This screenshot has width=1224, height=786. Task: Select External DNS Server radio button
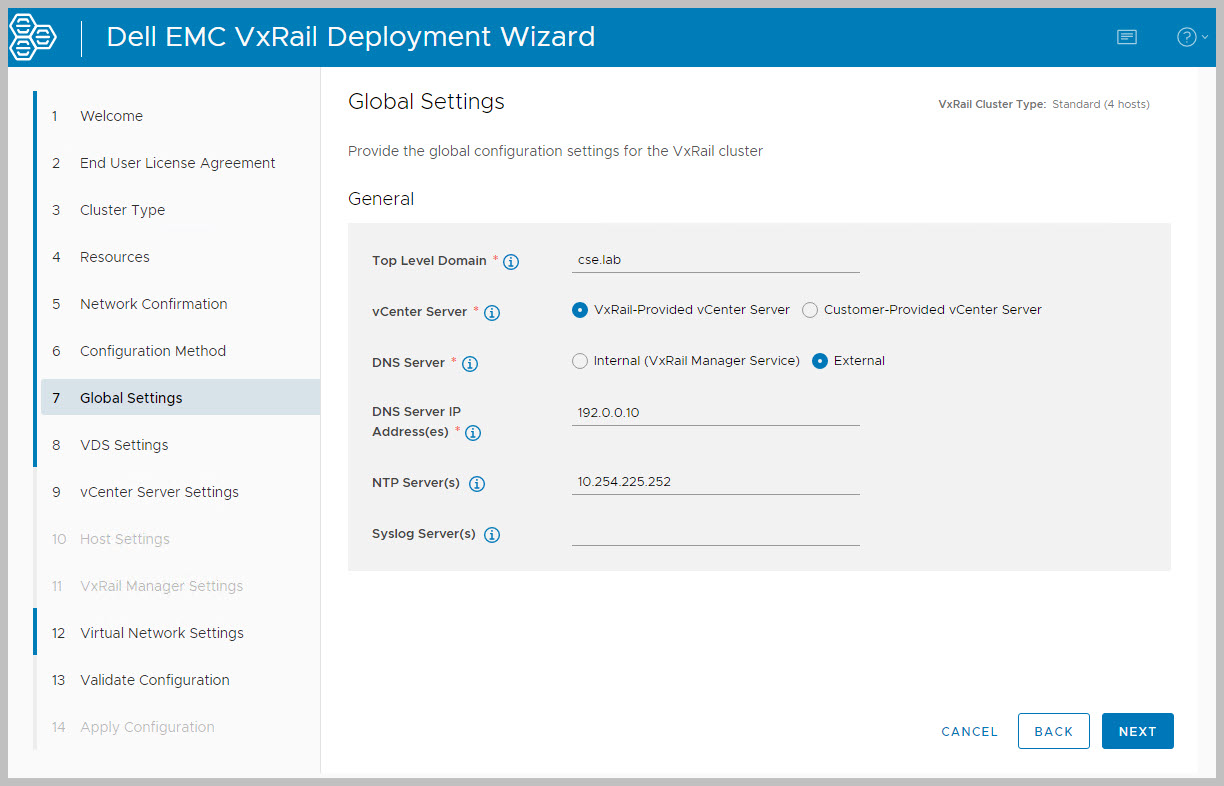coord(820,361)
